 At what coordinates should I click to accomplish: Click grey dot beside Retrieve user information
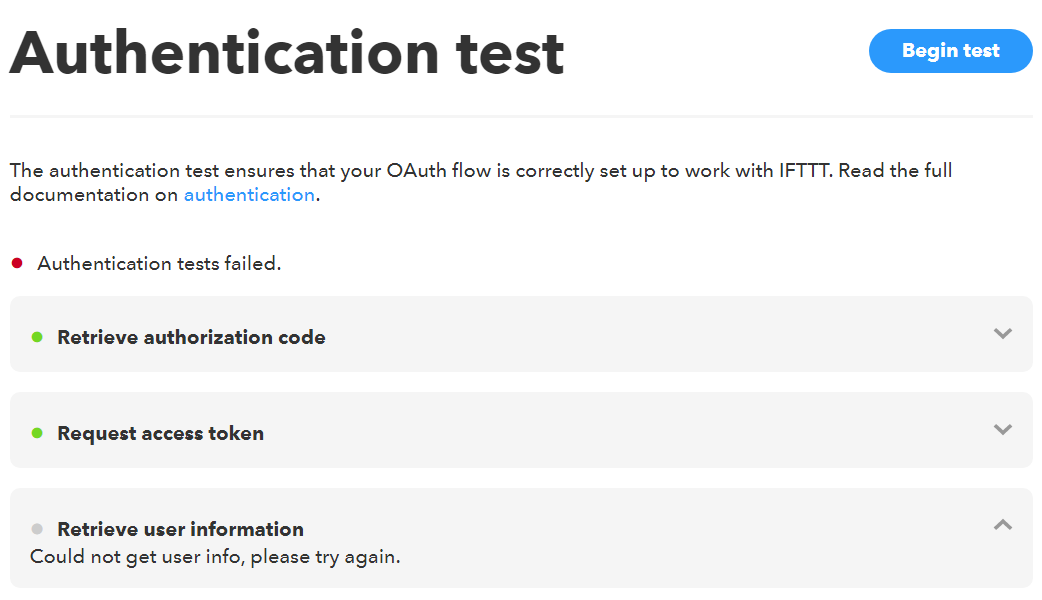pyautogui.click(x=37, y=529)
